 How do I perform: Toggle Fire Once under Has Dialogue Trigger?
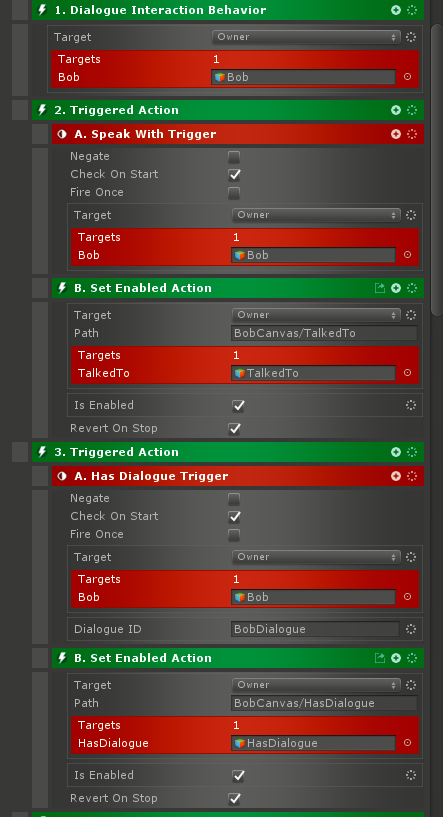tap(235, 535)
